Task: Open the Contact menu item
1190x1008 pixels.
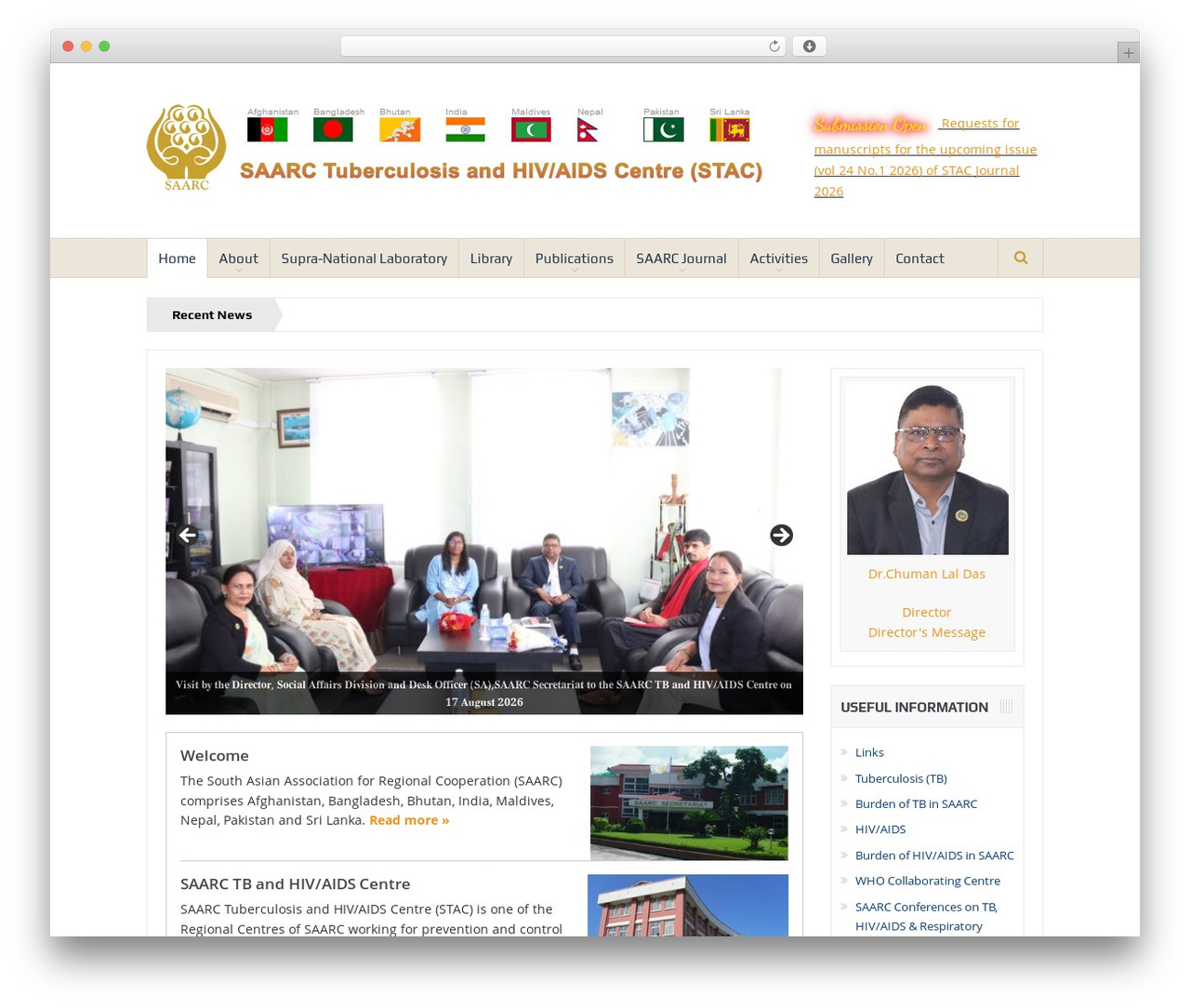Action: click(919, 259)
